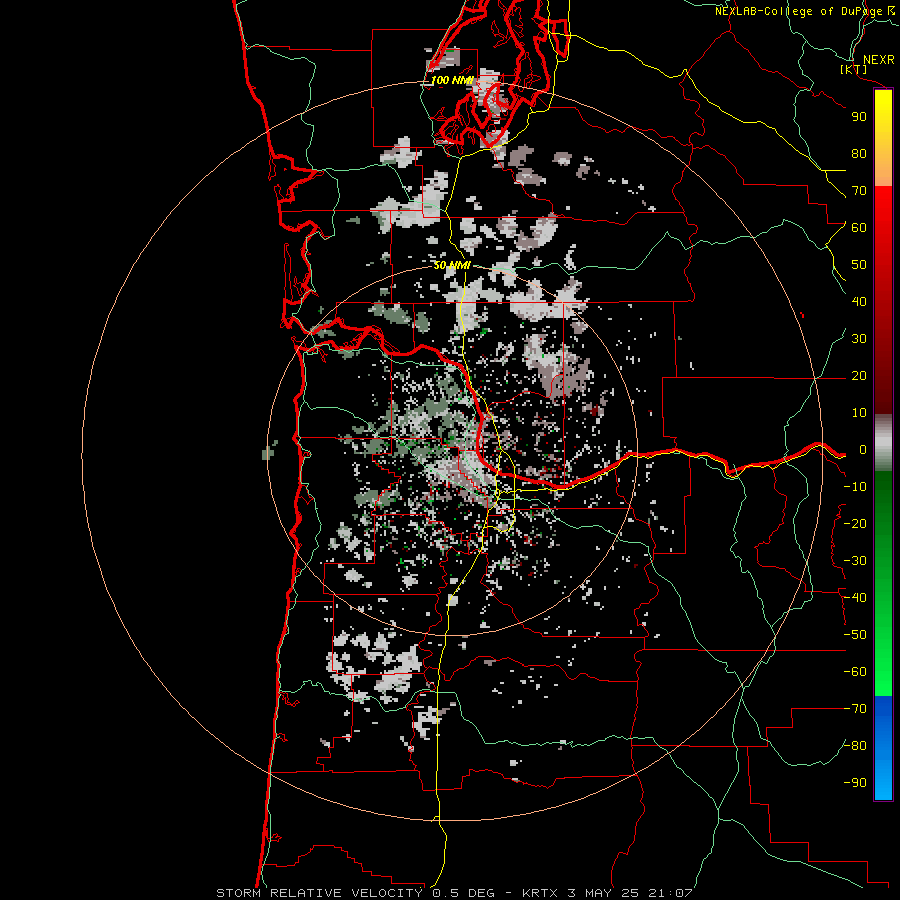Click the 50 NMI range ring label
Image resolution: width=900 pixels, height=900 pixels.
click(x=452, y=265)
